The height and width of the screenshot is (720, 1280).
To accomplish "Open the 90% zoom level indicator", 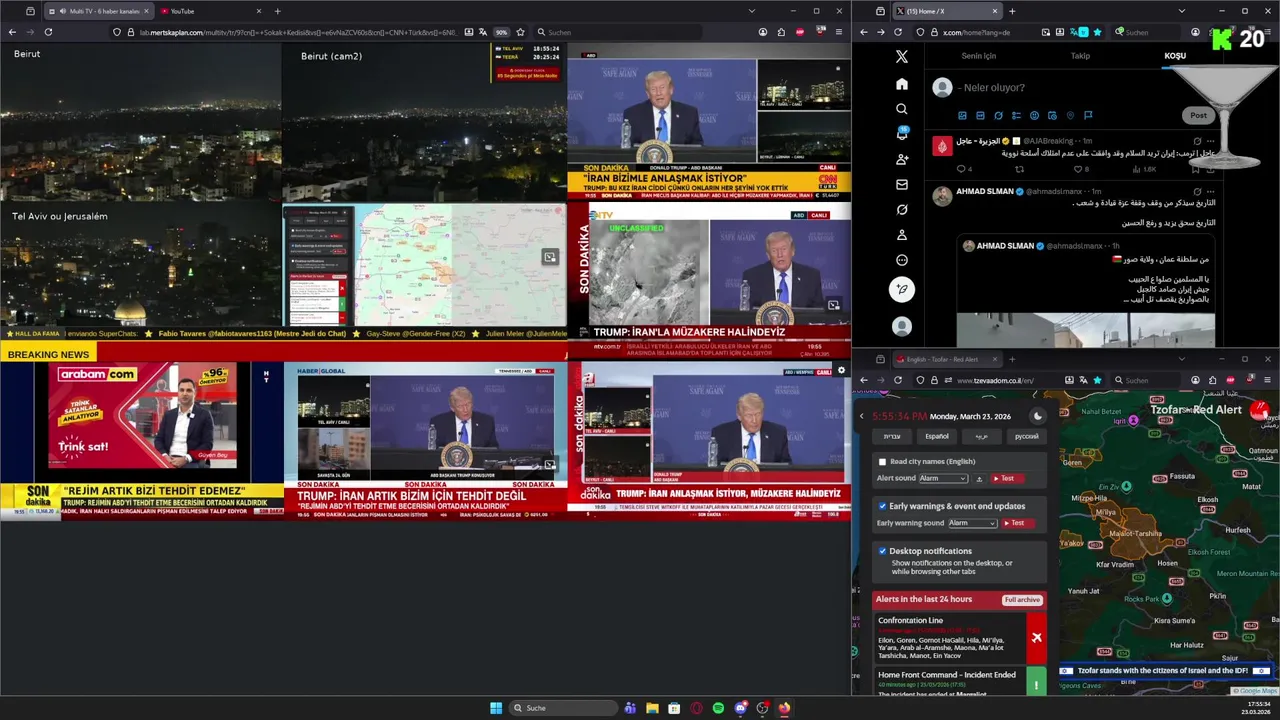I will (502, 32).
